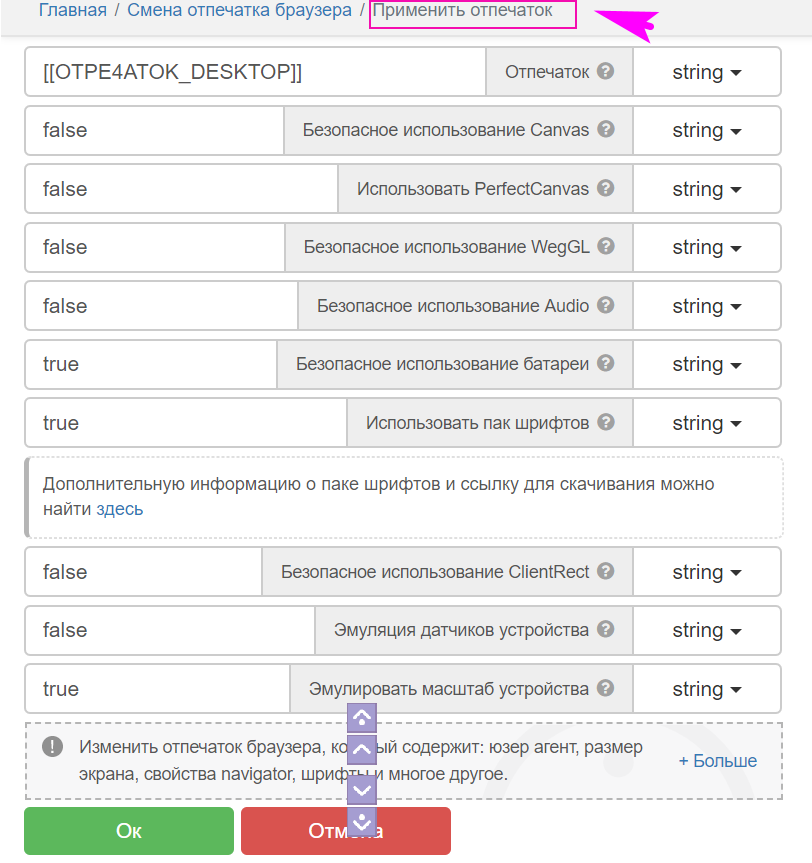
Task: Expand type dropdown for Безопасное использование батареи
Action: click(706, 364)
